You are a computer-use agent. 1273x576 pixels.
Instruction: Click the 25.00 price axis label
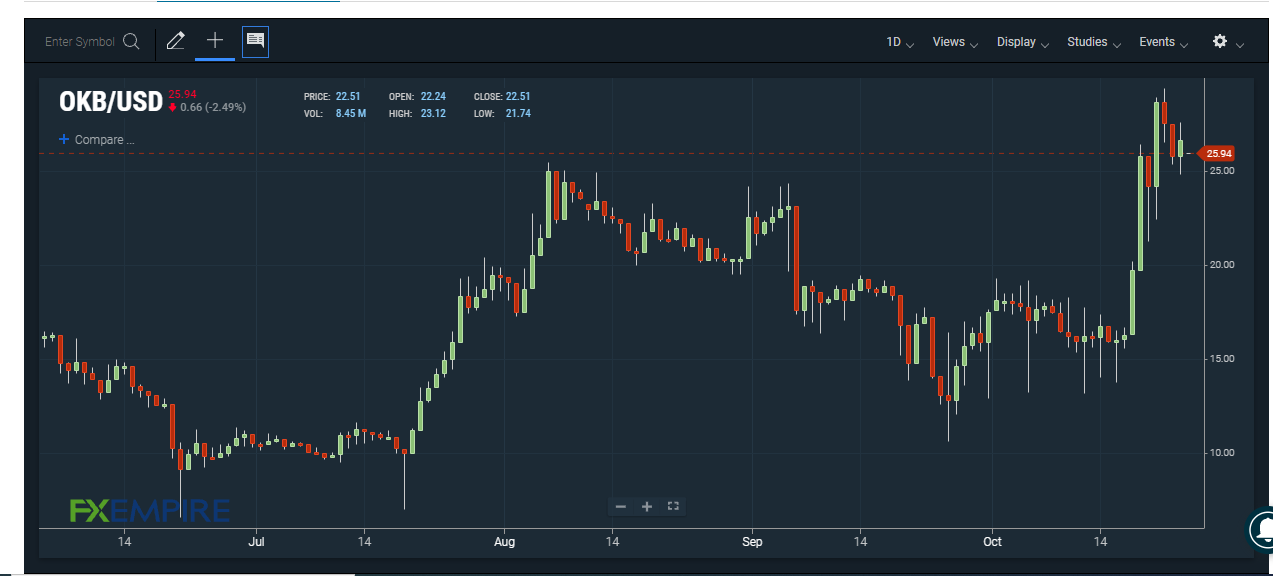(1222, 170)
